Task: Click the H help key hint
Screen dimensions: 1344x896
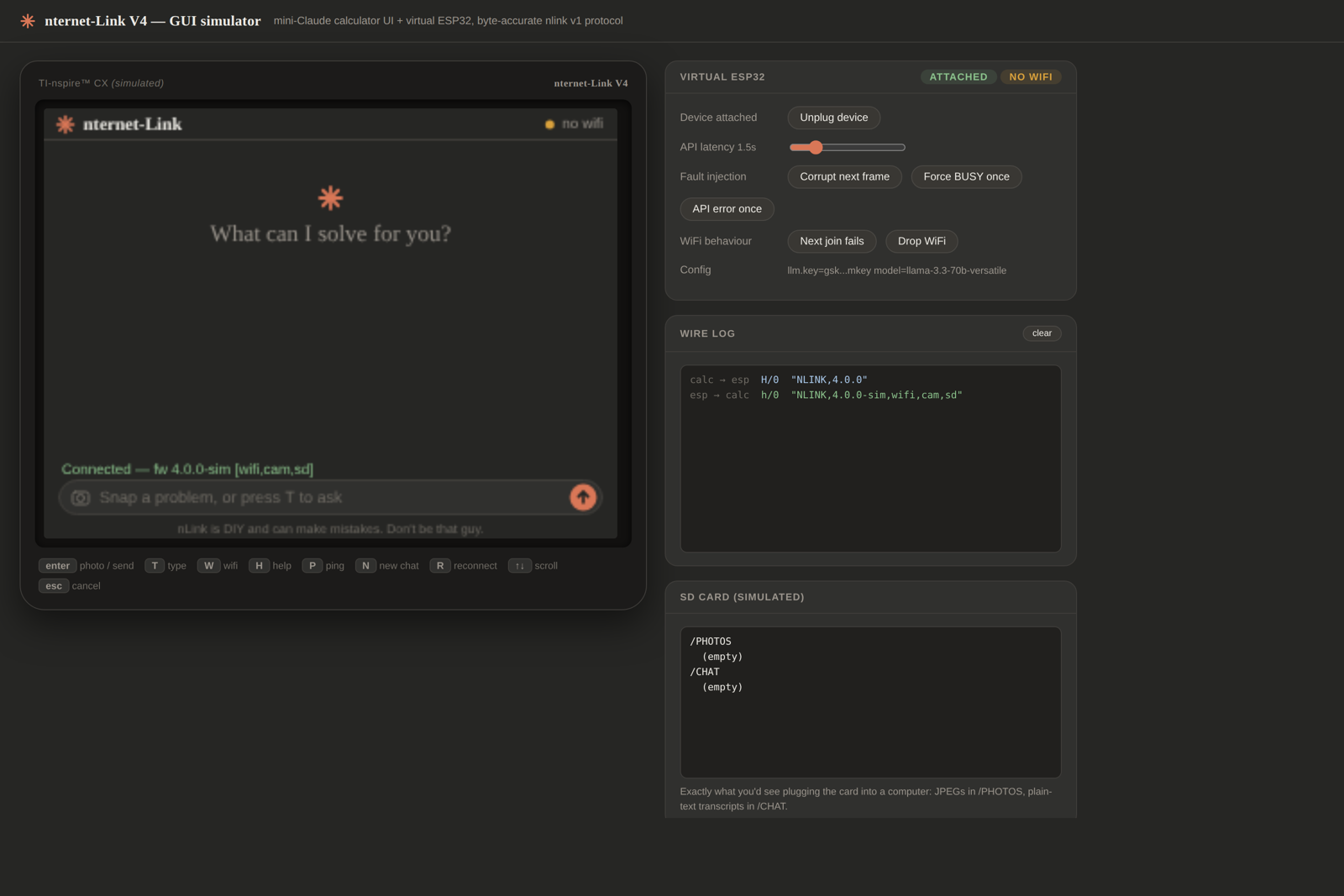Action: coord(270,566)
